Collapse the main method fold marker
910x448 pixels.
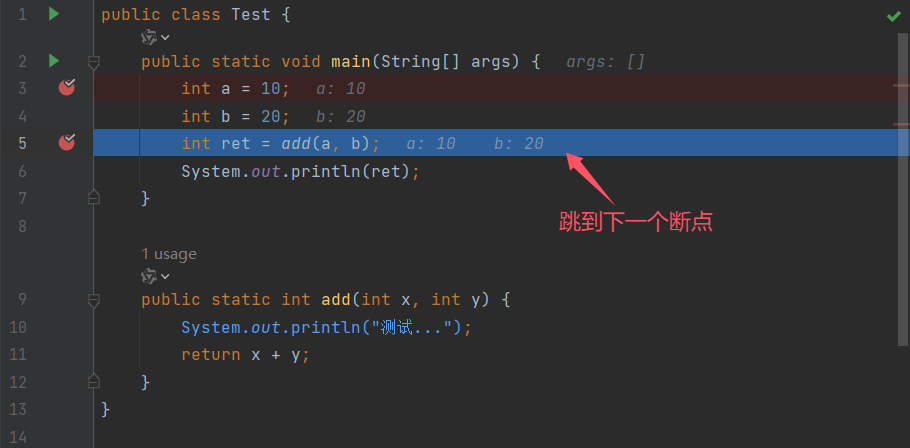tap(93, 62)
